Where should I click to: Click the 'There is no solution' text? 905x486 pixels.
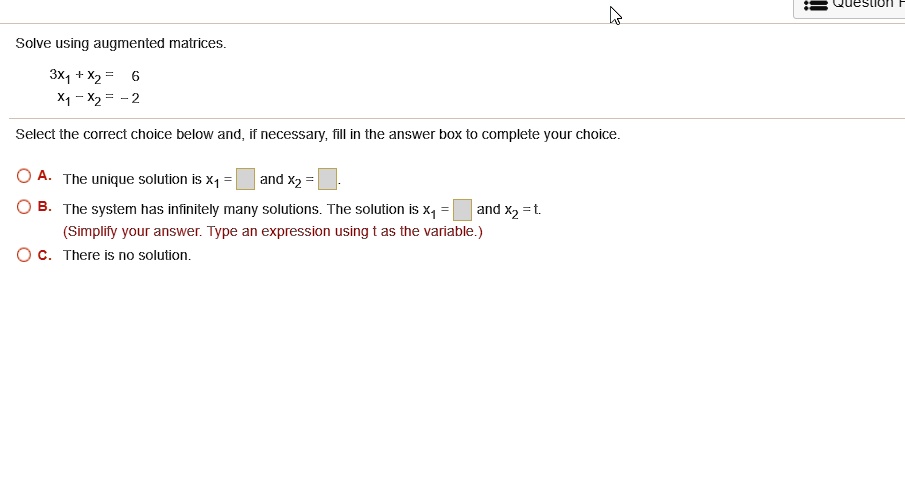pyautogui.click(x=127, y=255)
